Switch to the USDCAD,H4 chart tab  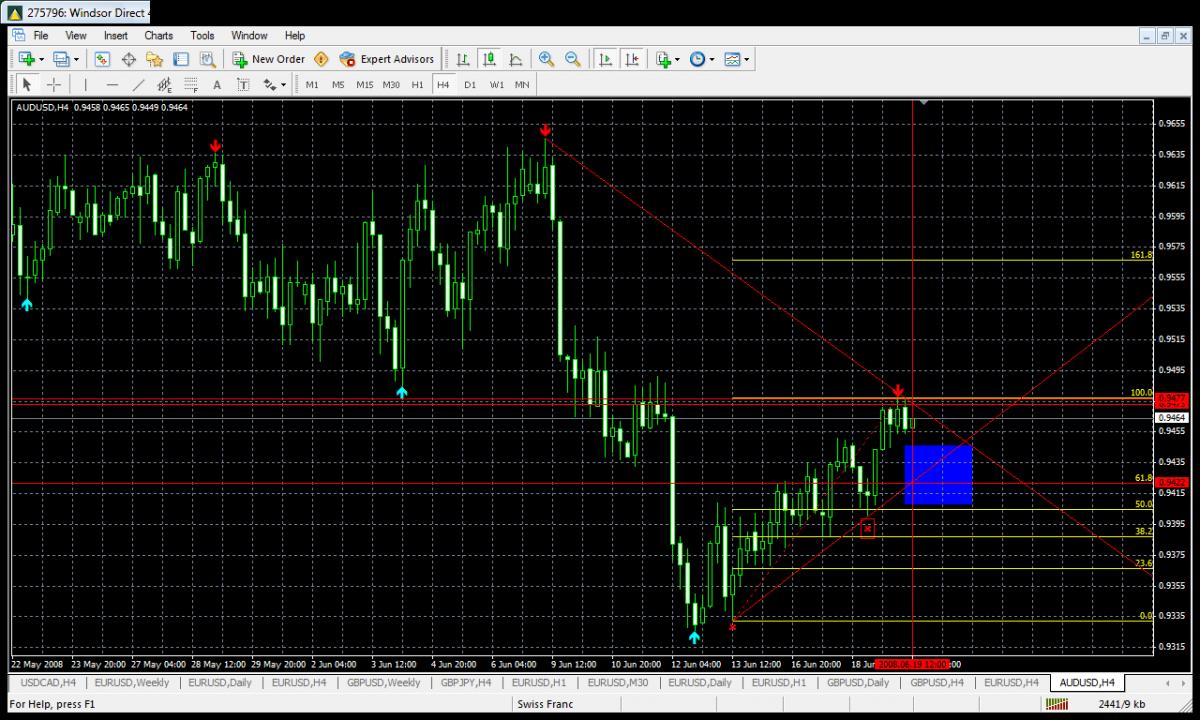coord(48,682)
